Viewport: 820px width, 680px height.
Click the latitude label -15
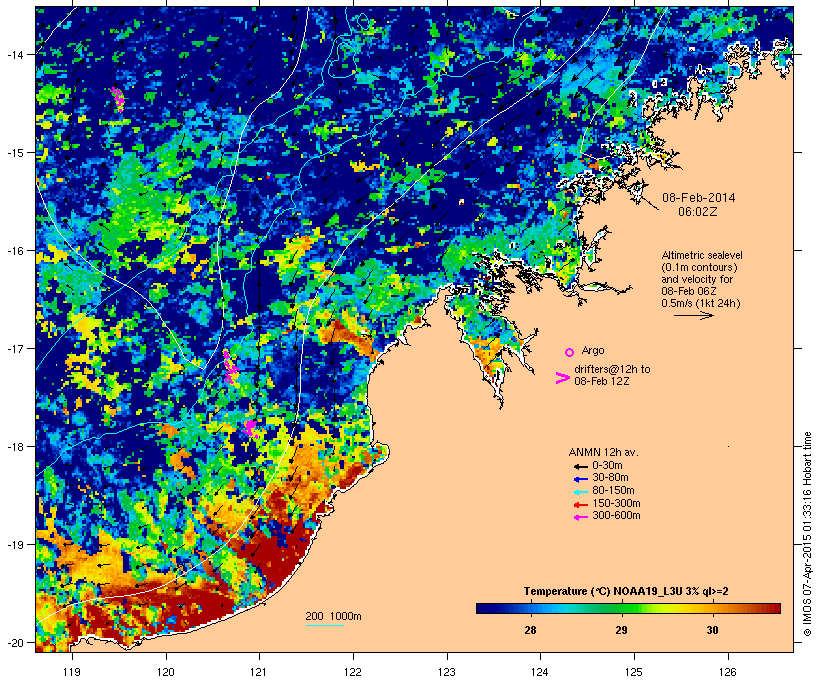[16, 152]
